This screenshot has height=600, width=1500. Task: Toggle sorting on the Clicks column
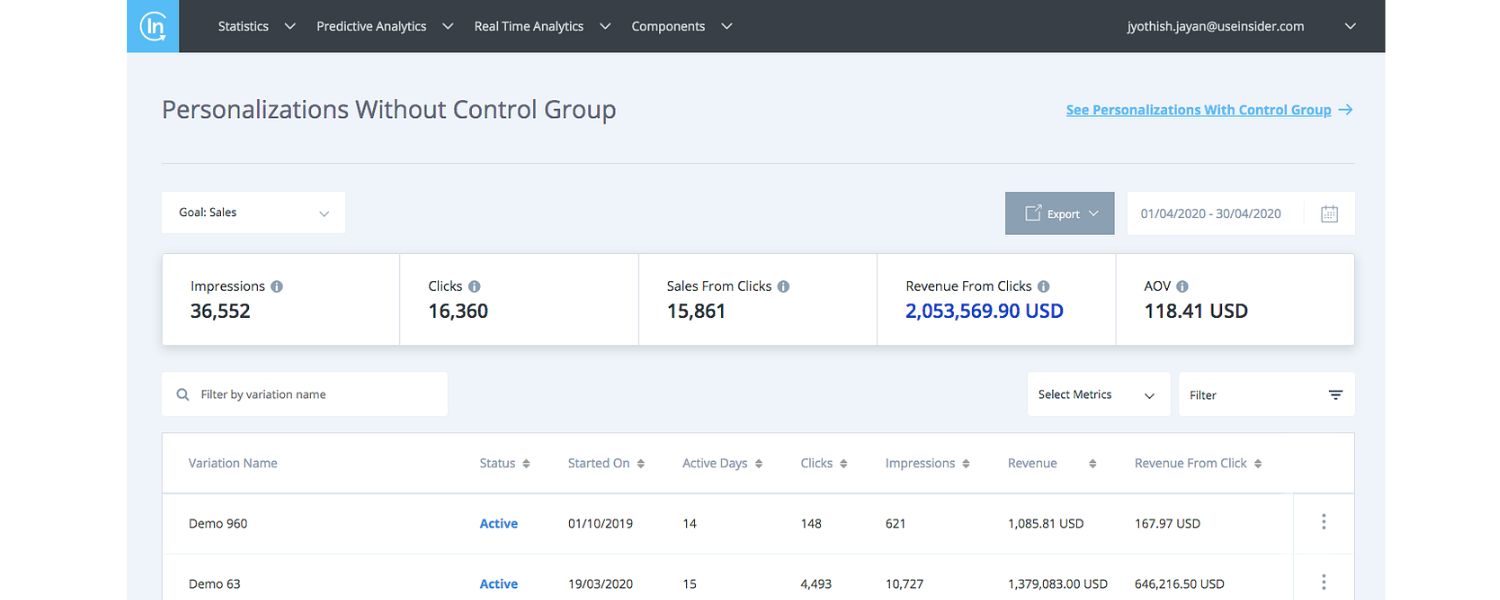pos(843,463)
